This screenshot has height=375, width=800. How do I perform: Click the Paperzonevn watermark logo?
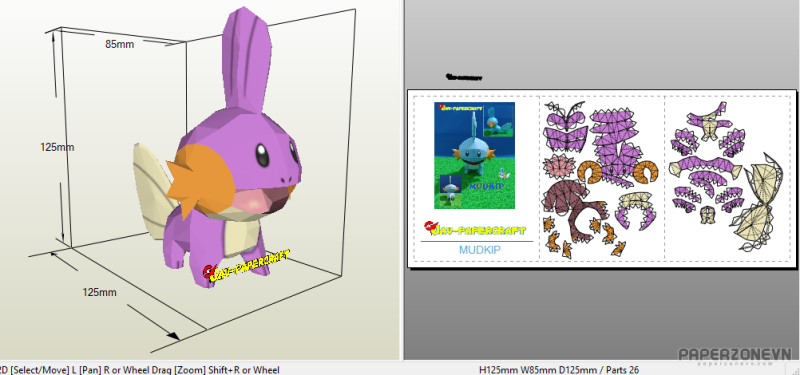734,356
